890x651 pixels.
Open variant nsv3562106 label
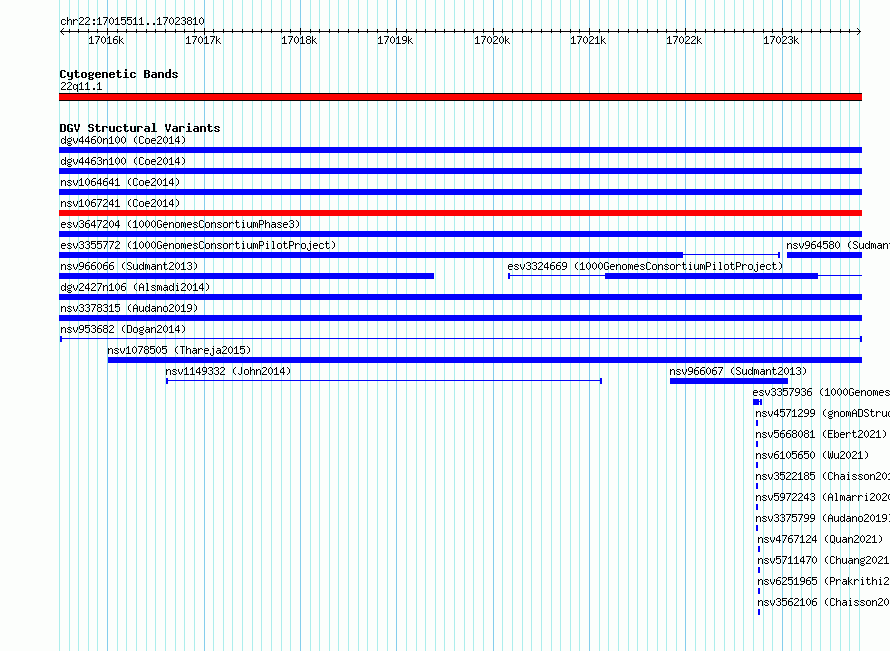[x=824, y=602]
